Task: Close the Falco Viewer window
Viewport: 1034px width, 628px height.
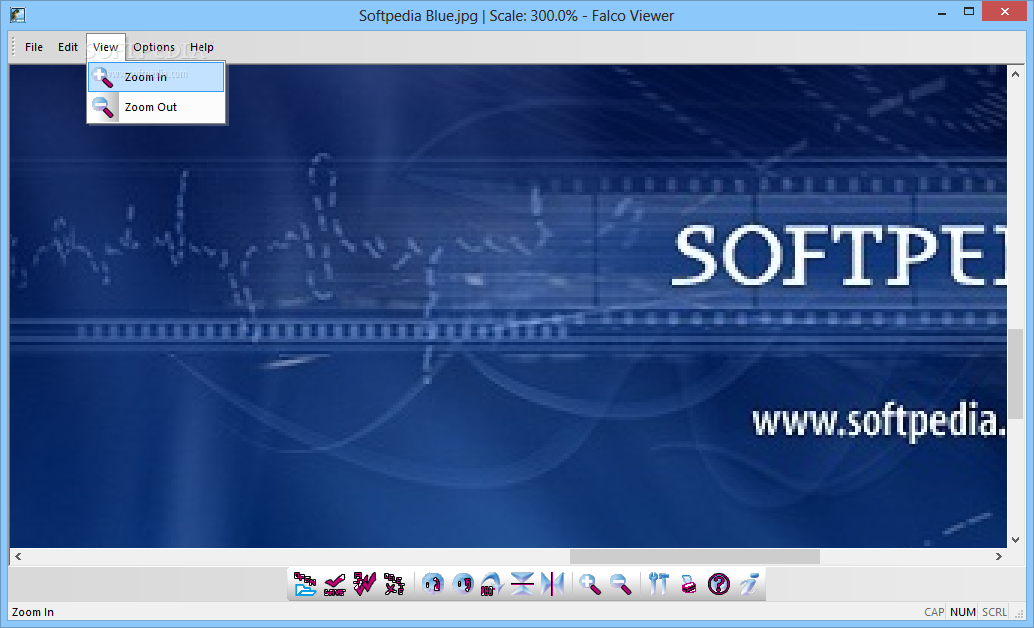Action: (x=1004, y=12)
